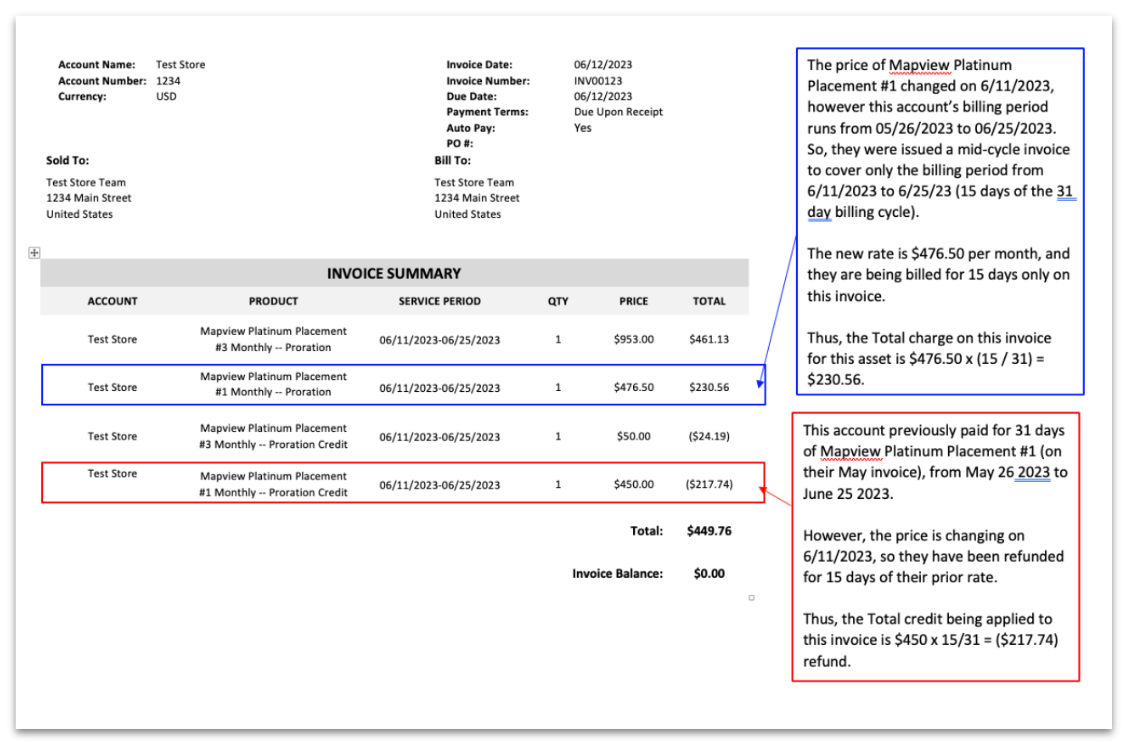Click the 'Account Number:' label
Screen dimensions: 1132x743
(102, 81)
